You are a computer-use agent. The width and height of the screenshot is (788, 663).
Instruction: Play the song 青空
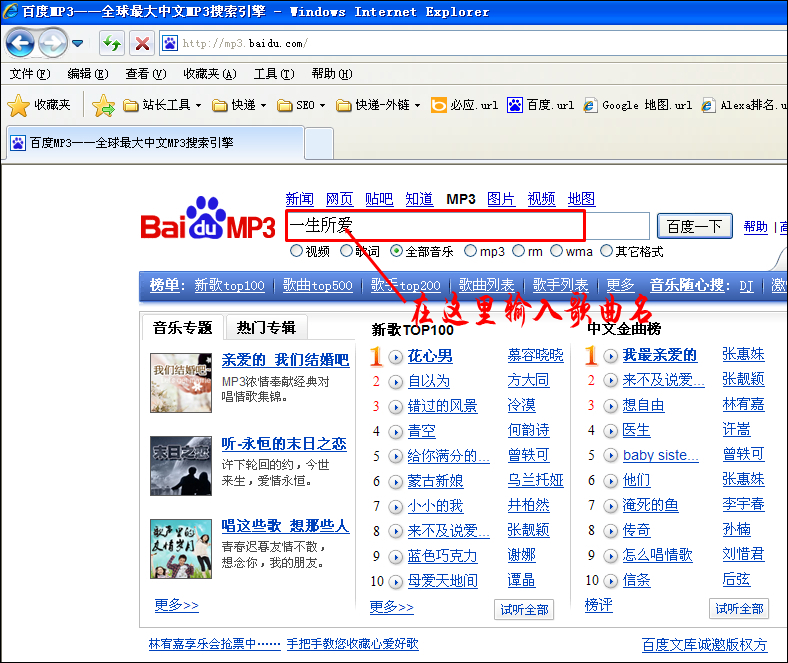tap(396, 432)
